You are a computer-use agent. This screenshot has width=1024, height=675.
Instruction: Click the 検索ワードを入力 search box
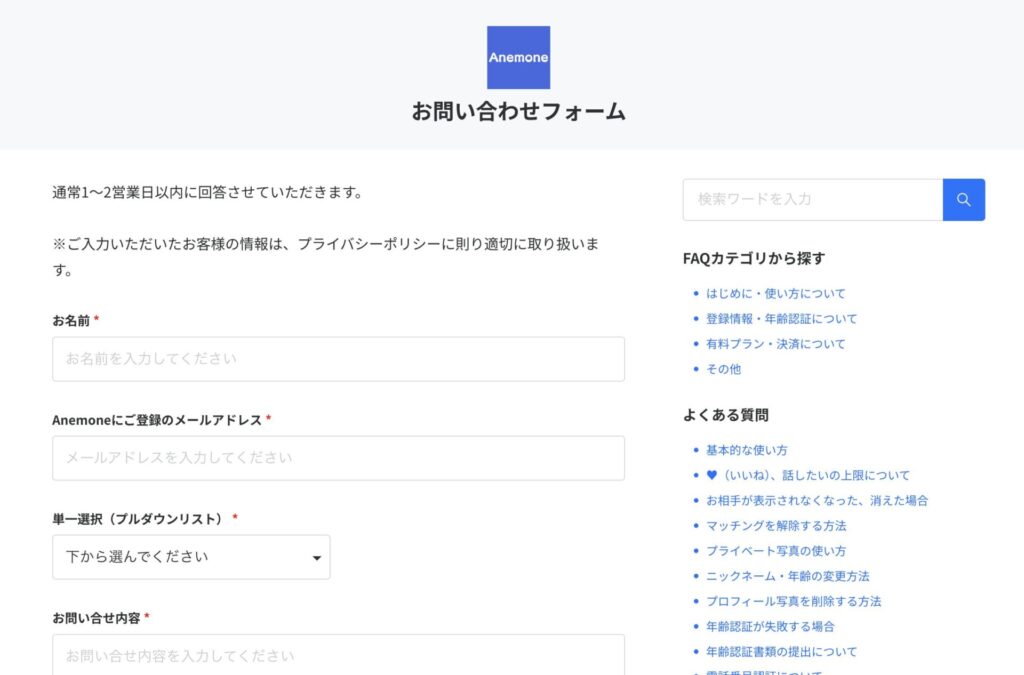coord(810,199)
